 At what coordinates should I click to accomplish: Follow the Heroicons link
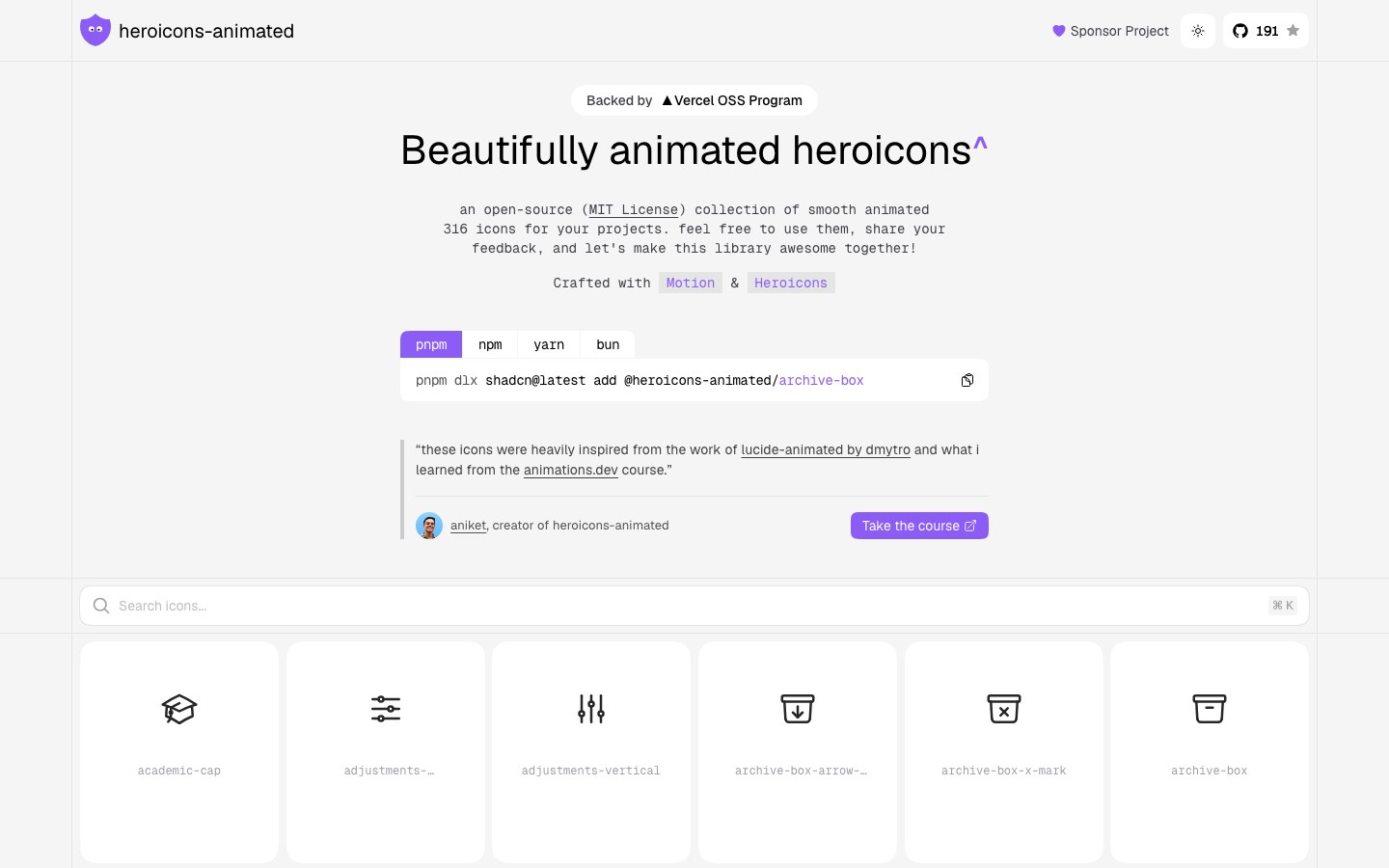click(791, 283)
